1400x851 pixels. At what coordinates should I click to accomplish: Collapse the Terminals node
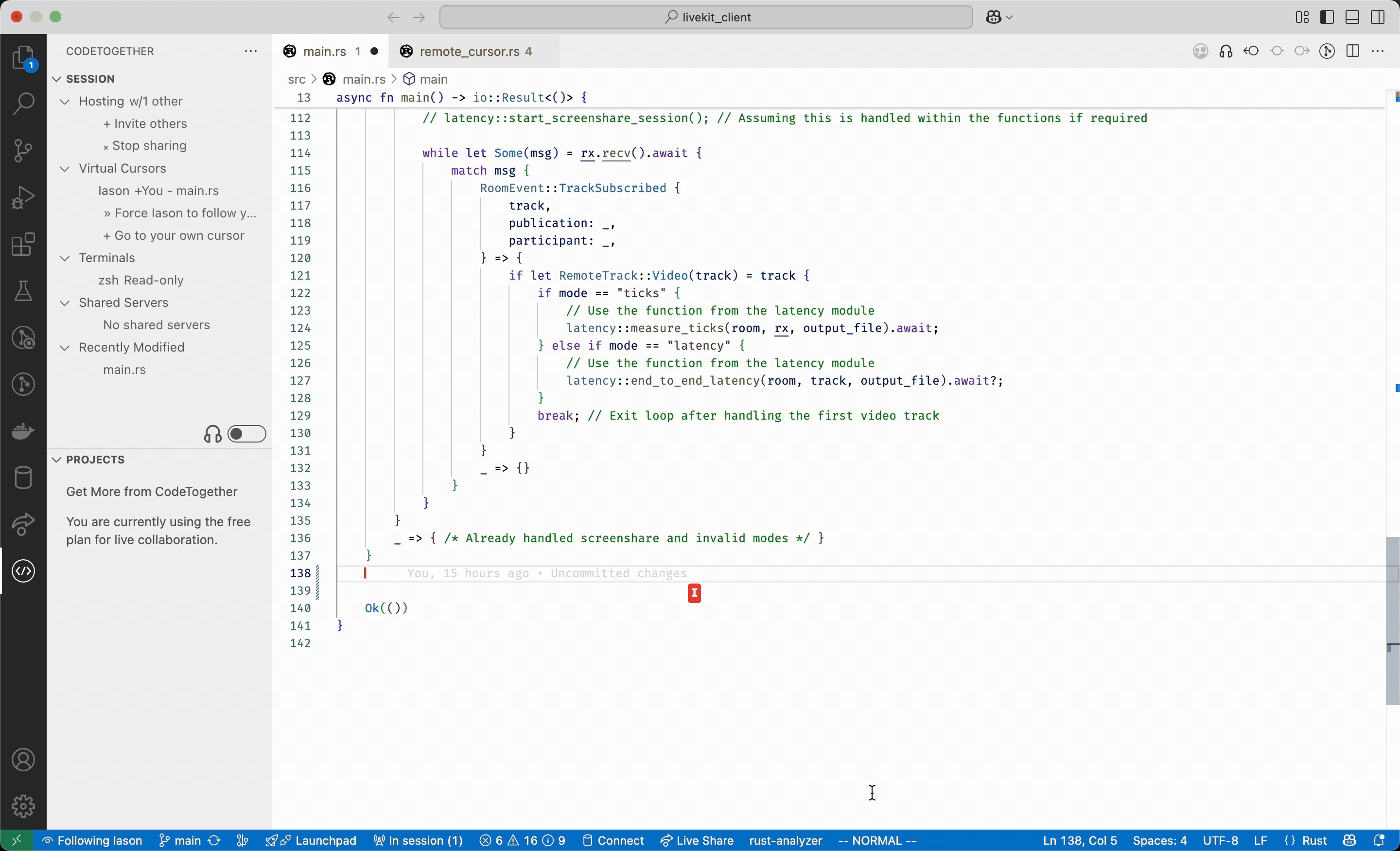pos(65,258)
